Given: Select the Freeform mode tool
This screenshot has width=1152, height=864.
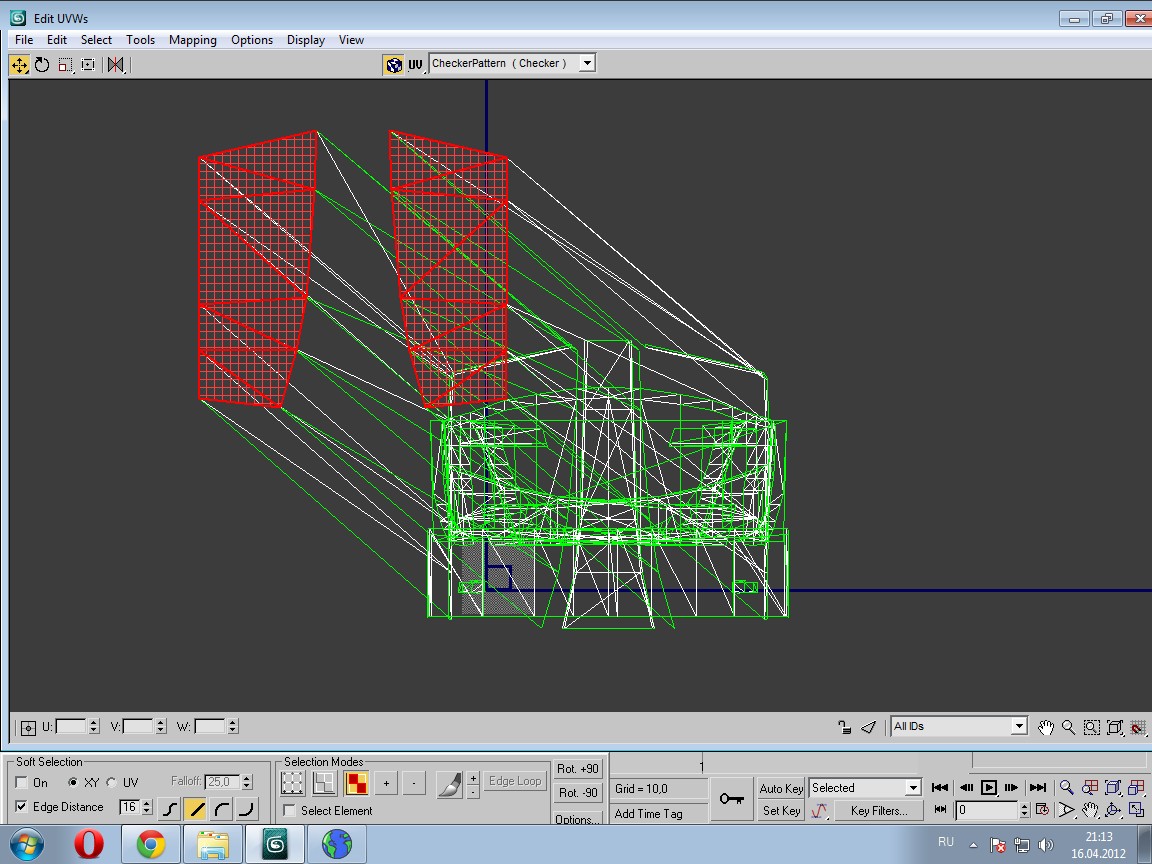Looking at the screenshot, I should pos(88,65).
